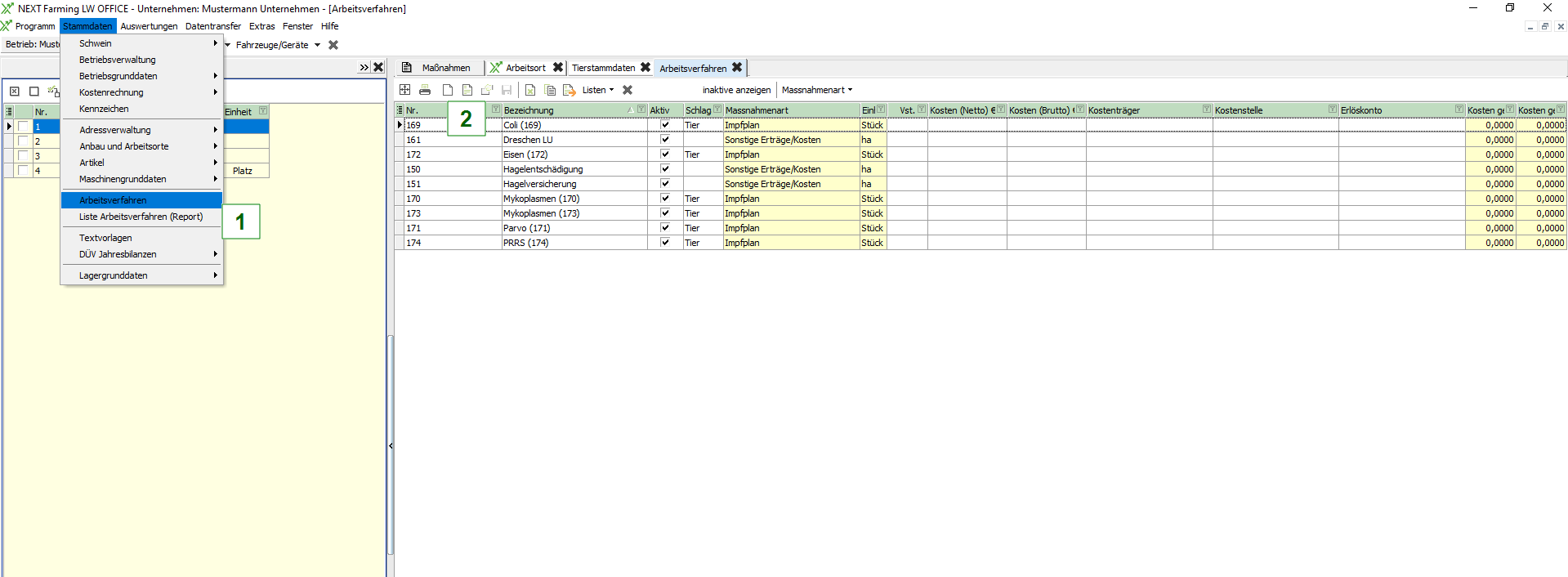Expand the Fahrzeuge/Geräte dropdown

click(317, 45)
